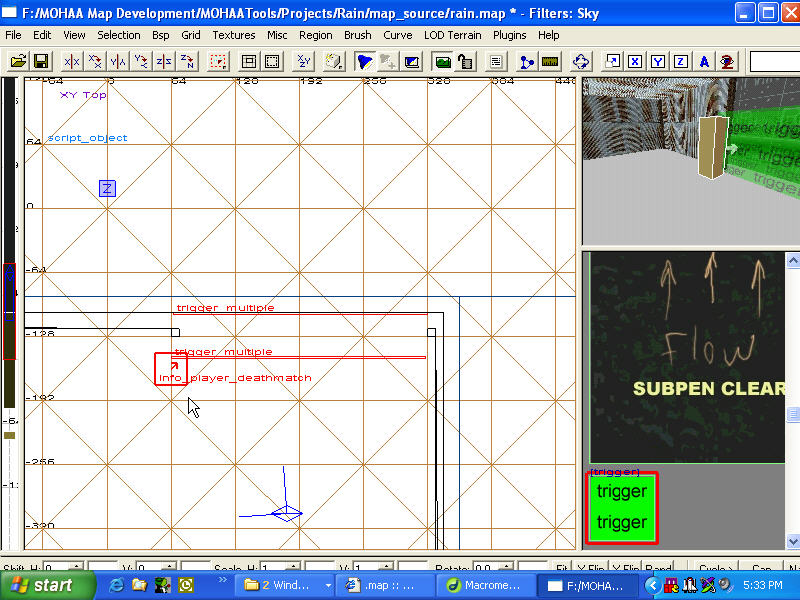Toggle the padlock texture lock button
Image resolution: width=800 pixels, height=600 pixels.
pyautogui.click(x=465, y=62)
